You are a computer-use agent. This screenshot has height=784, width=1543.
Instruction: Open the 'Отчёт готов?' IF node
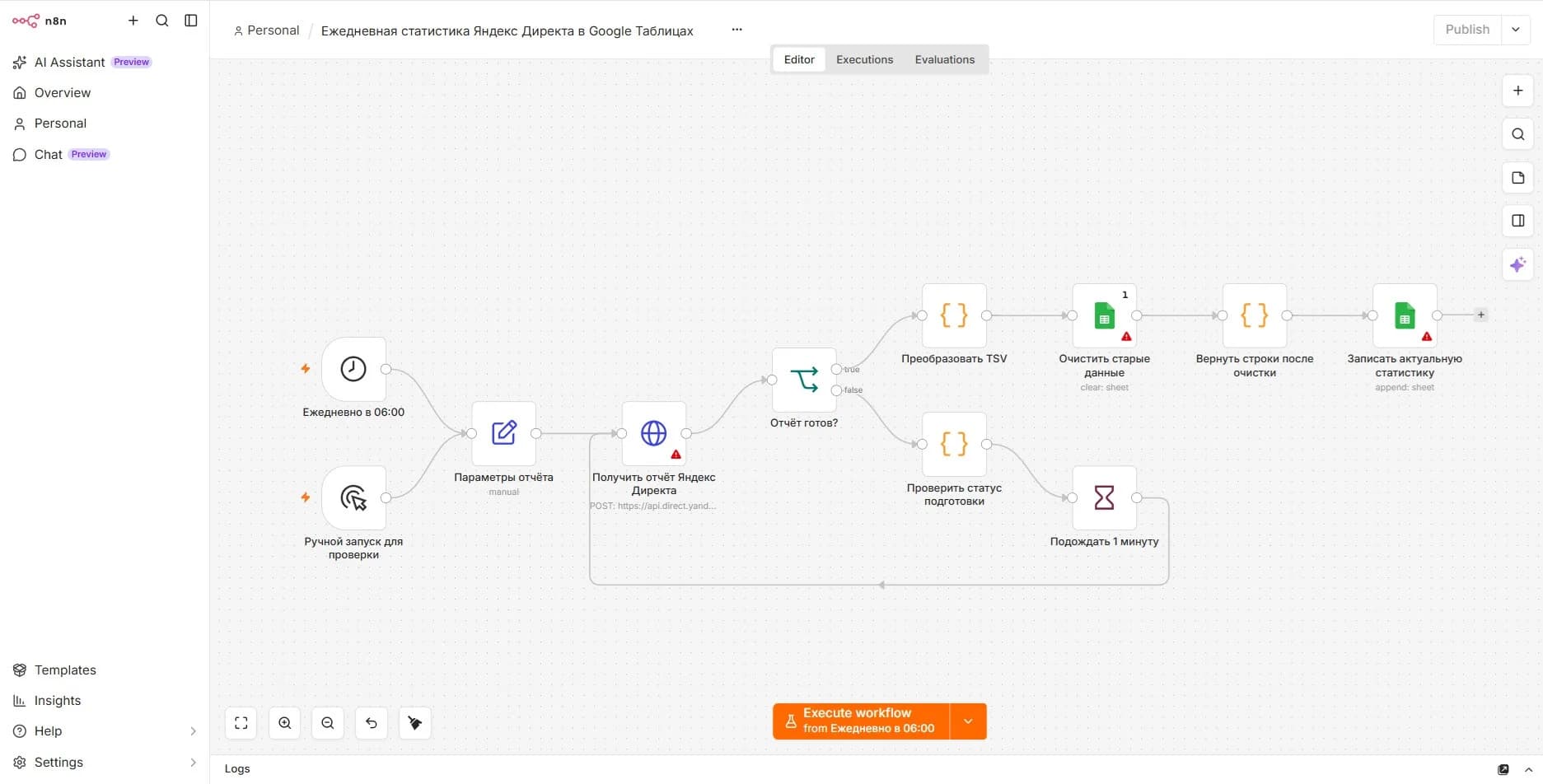pyautogui.click(x=804, y=380)
